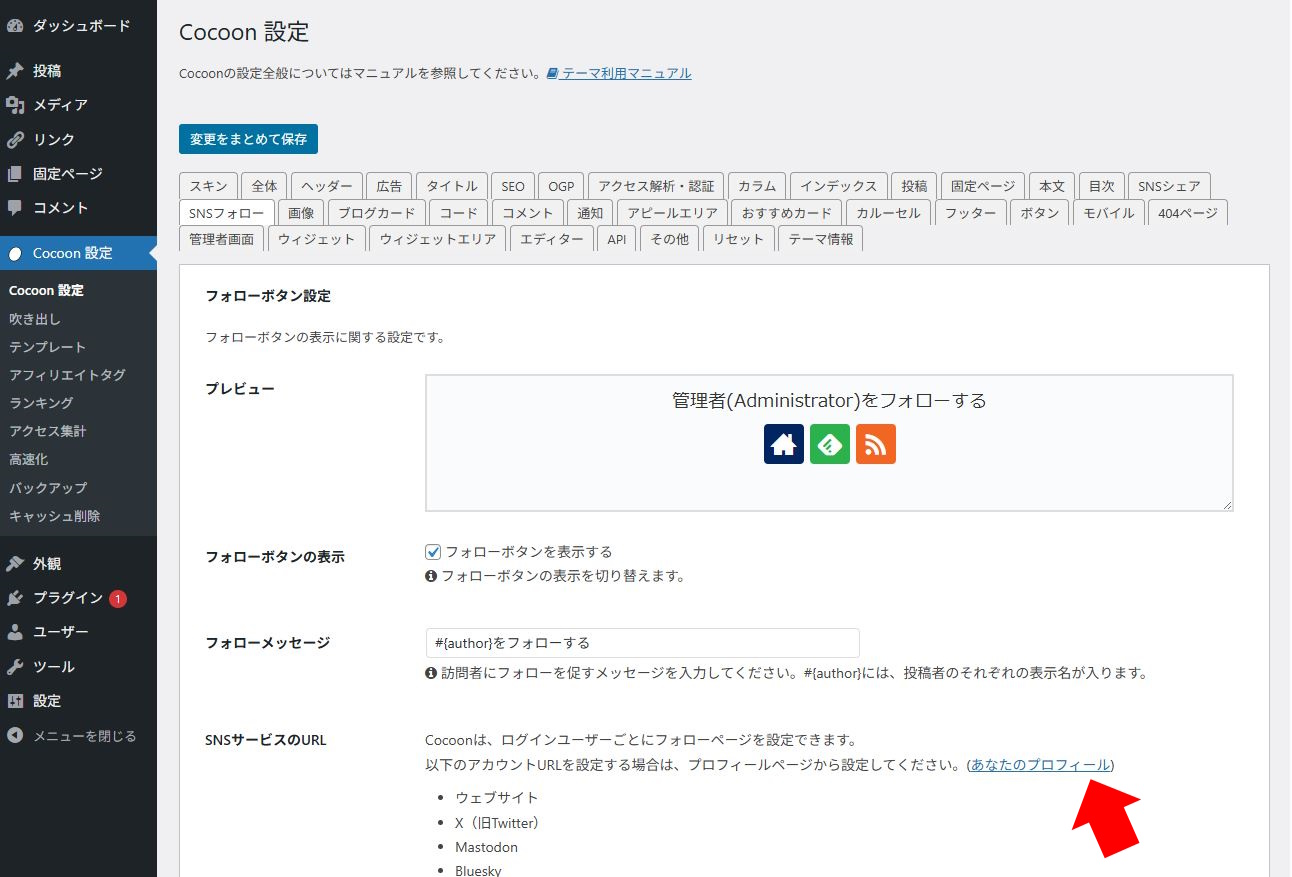Switch to the モバイル tab
Screen dimensions: 1292x877
tap(1109, 213)
